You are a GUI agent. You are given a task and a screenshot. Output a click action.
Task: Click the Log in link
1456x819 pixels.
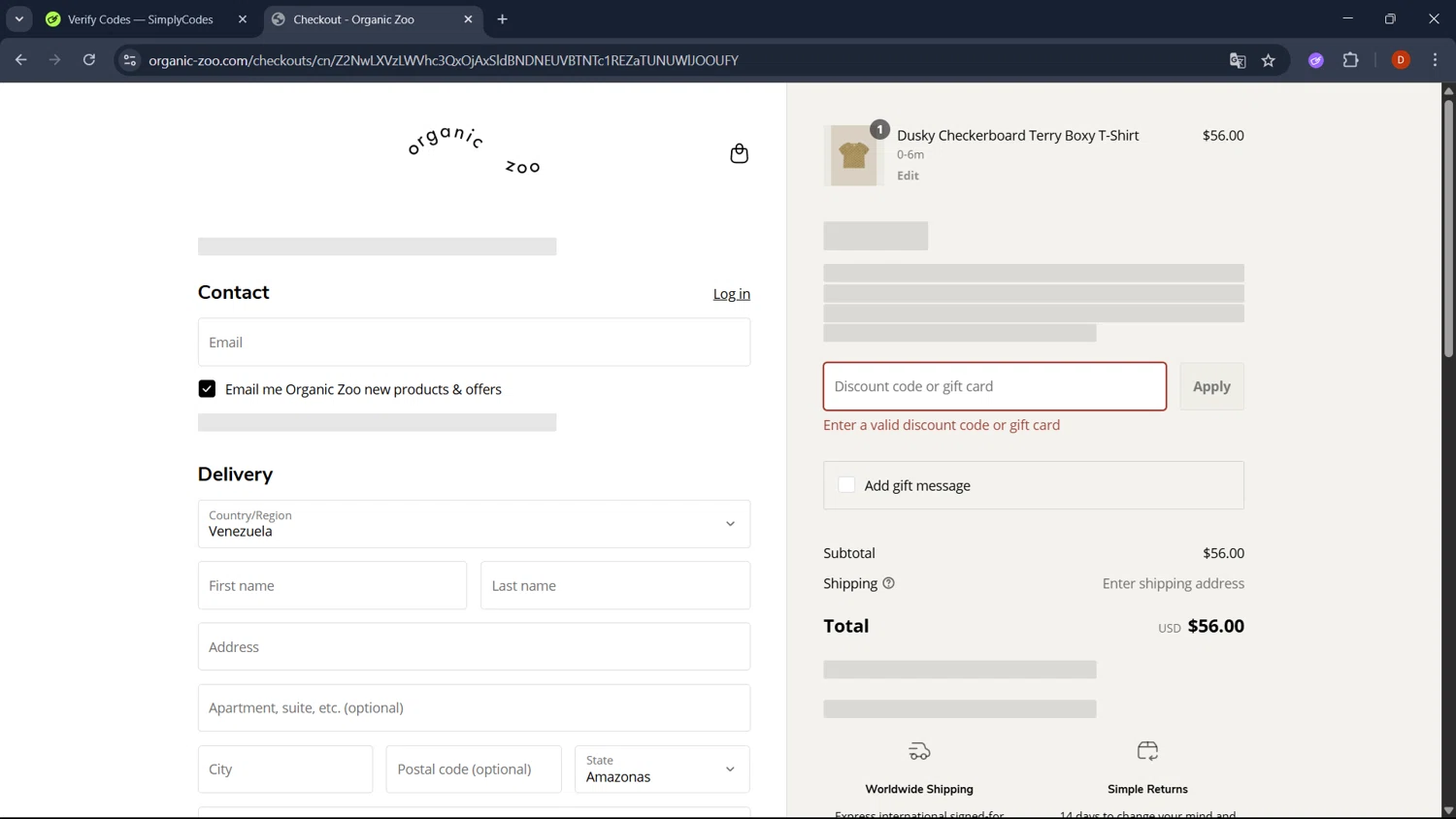pyautogui.click(x=731, y=294)
